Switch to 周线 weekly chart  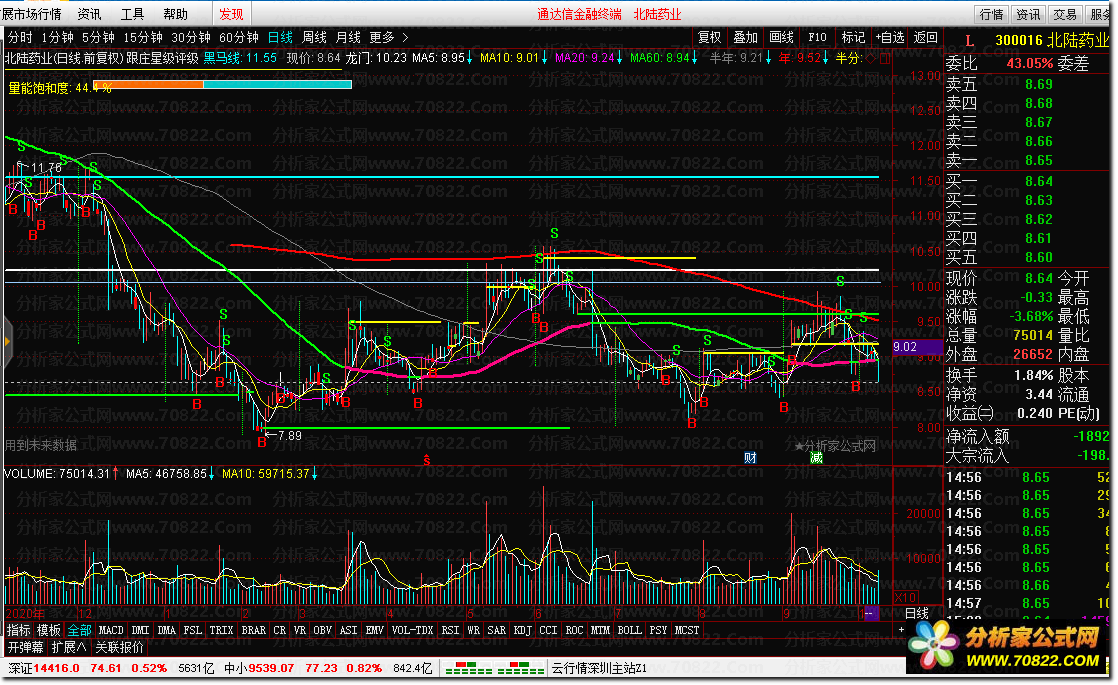click(314, 37)
